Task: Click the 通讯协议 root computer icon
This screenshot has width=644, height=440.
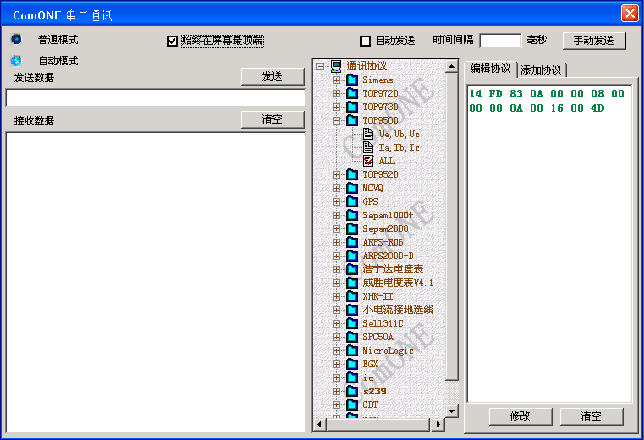Action: (x=336, y=66)
